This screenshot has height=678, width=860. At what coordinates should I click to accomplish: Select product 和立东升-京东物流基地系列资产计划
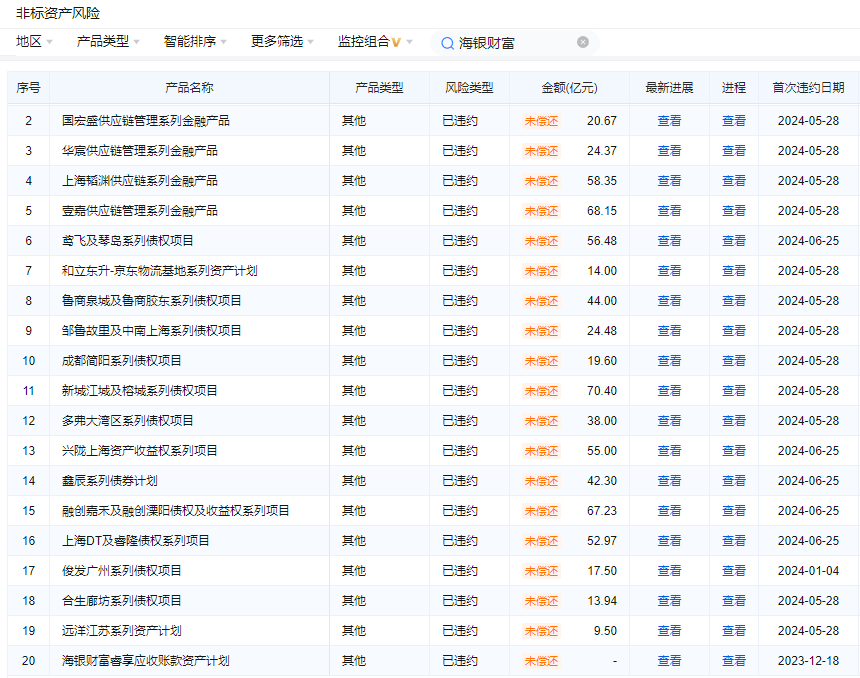[x=159, y=271]
